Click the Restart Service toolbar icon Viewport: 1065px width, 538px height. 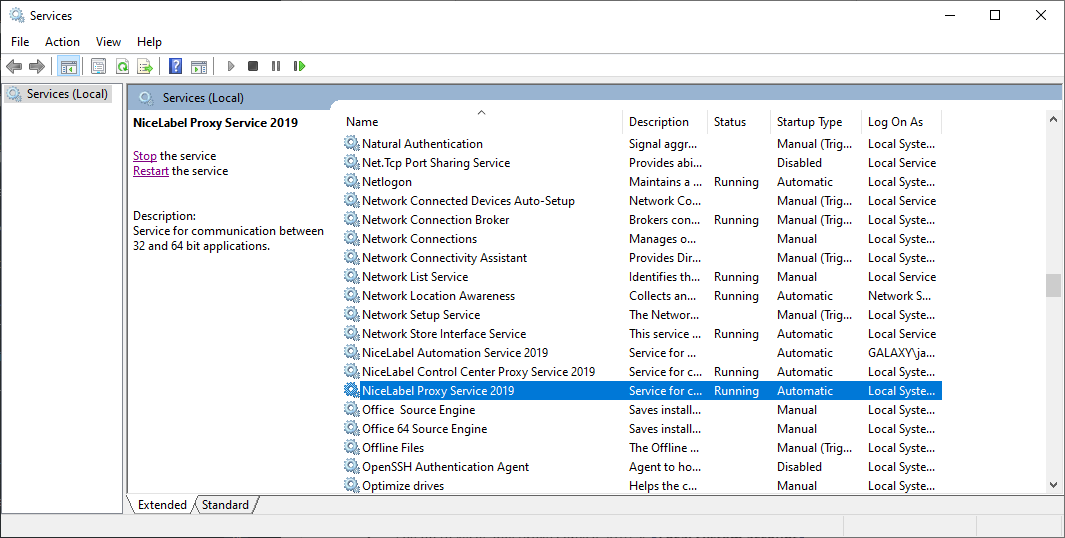pyautogui.click(x=299, y=66)
